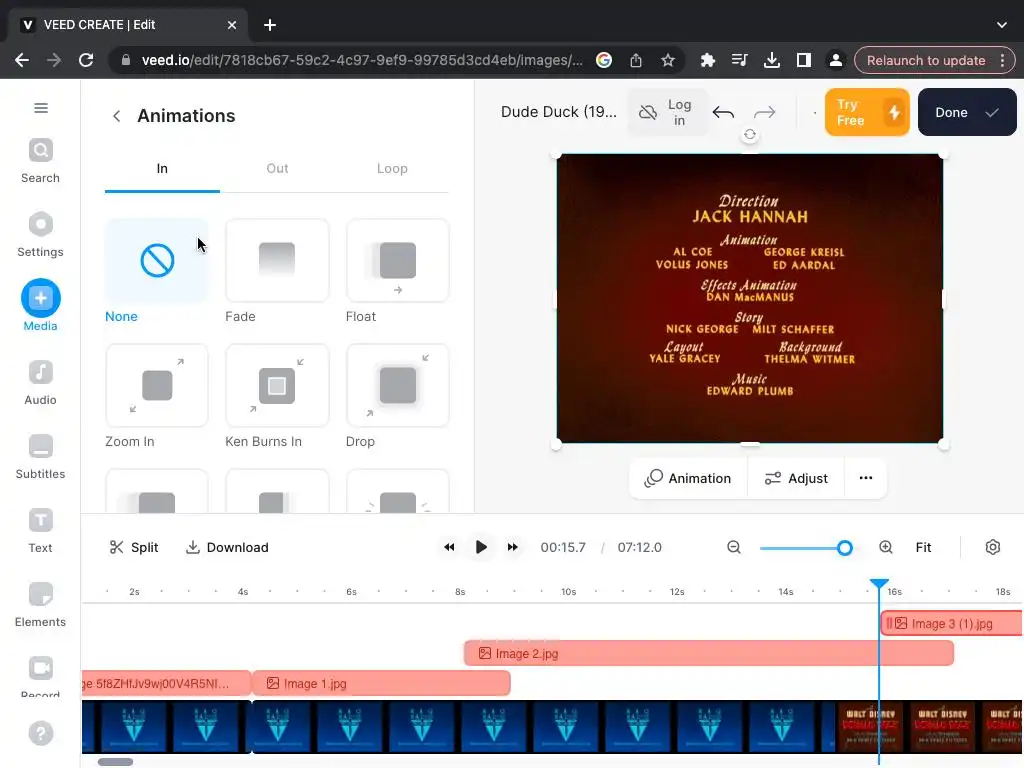1024x768 pixels.
Task: Go back from the Animations panel
Action: point(116,116)
